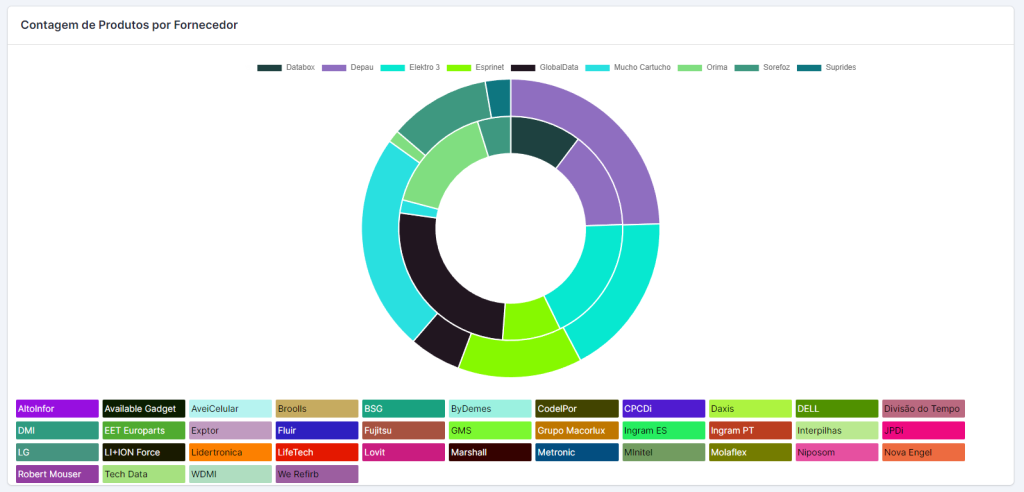Select the We Refirb brand tag
Image resolution: width=1024 pixels, height=492 pixels.
coord(316,474)
